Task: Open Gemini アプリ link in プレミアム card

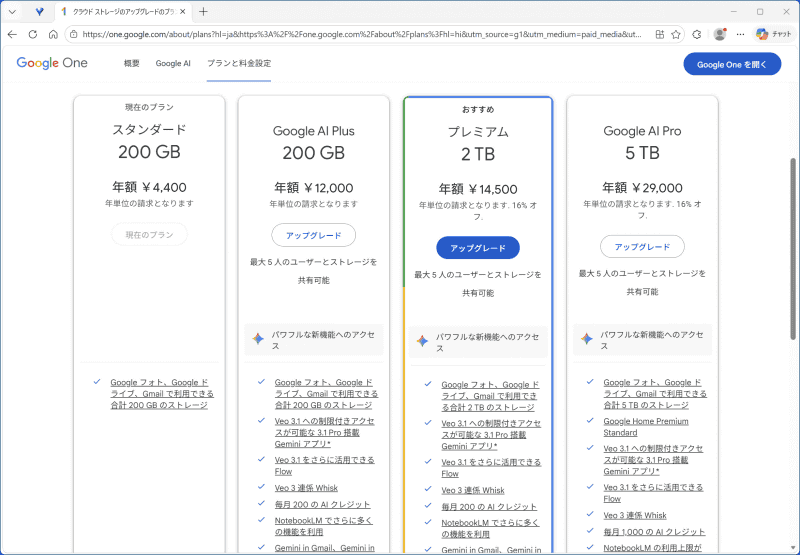Action: 491,435
